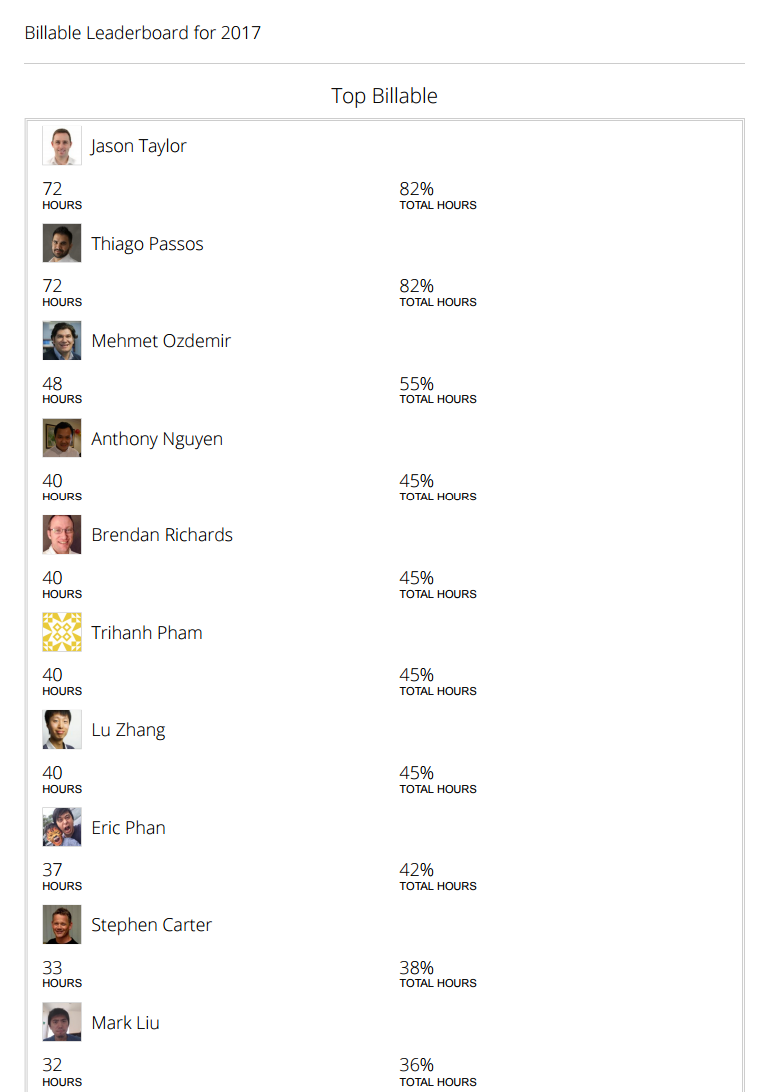
Task: Click the Trihanh Pham name
Action: point(147,633)
